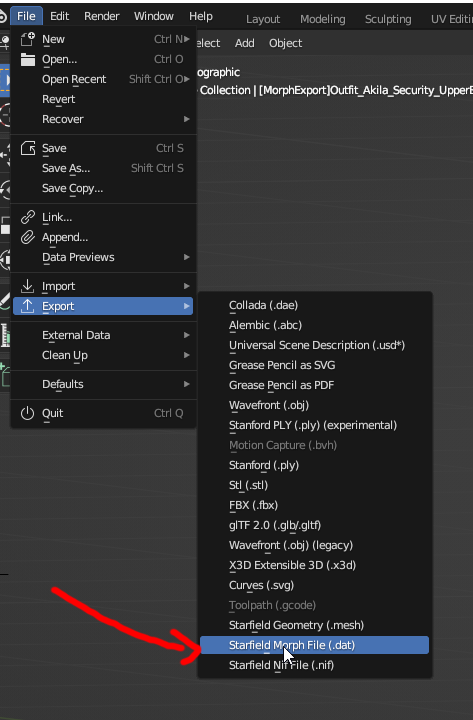Export as FBX (.fbx)

(314, 505)
